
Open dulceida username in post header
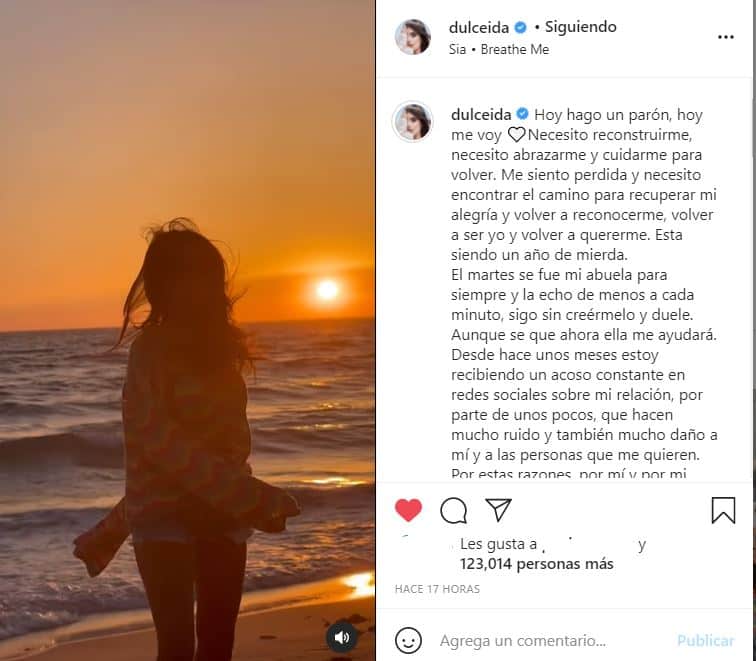[x=478, y=27]
